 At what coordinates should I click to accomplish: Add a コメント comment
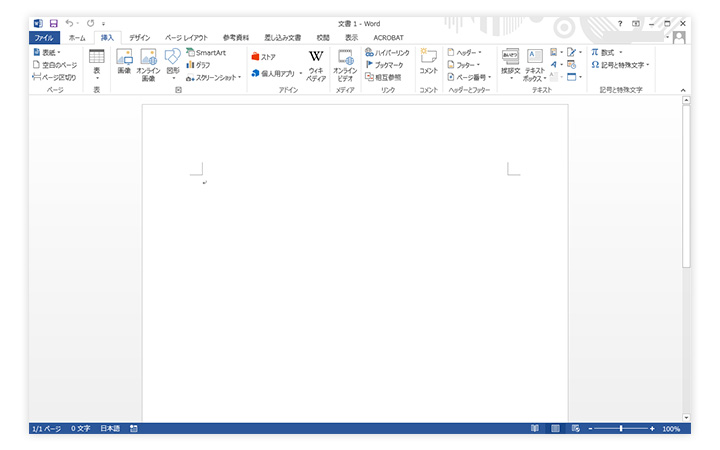(428, 62)
